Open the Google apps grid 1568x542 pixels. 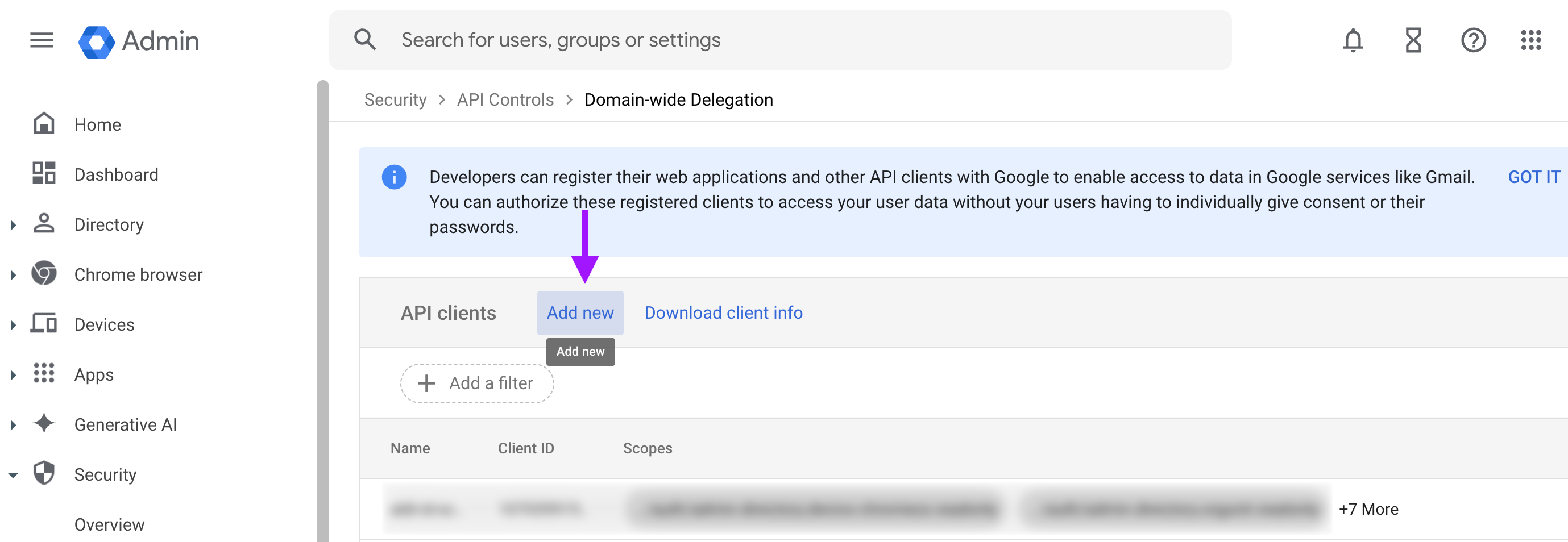(1530, 41)
